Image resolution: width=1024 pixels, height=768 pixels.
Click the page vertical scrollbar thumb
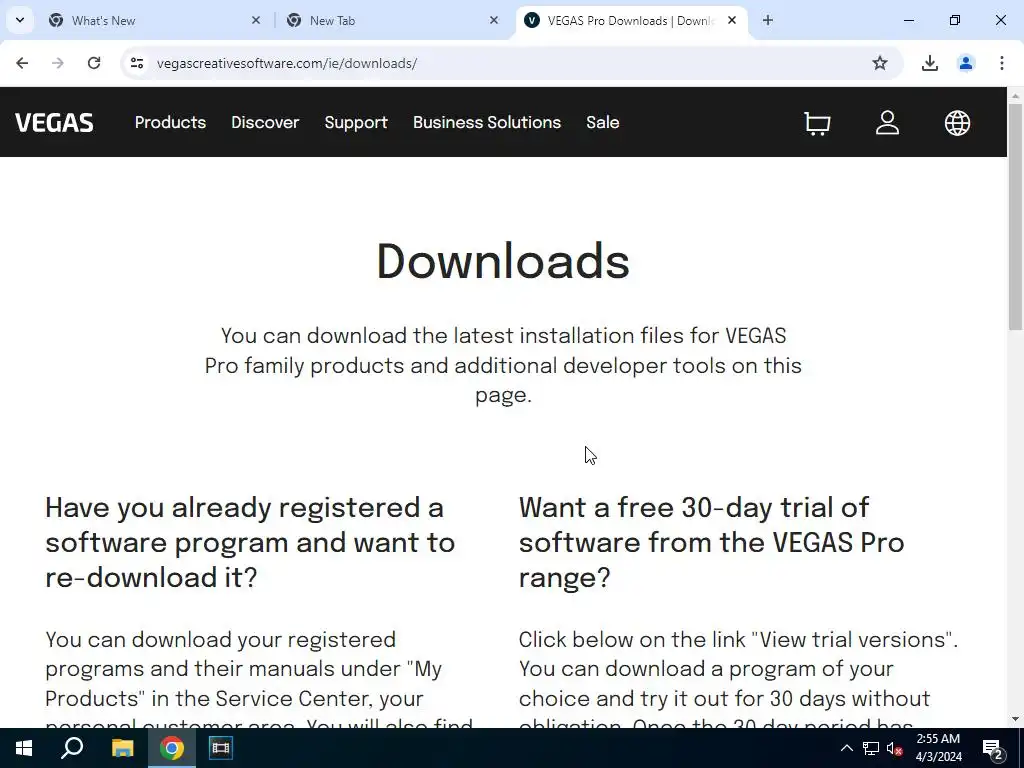pos(1015,216)
